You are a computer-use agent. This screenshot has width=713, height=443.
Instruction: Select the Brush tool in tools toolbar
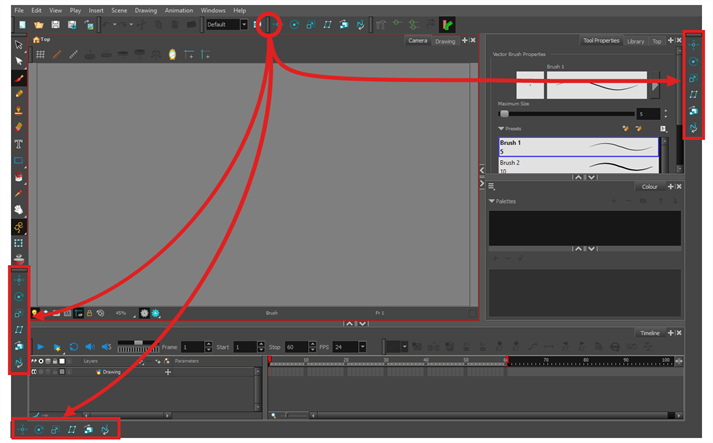(19, 77)
